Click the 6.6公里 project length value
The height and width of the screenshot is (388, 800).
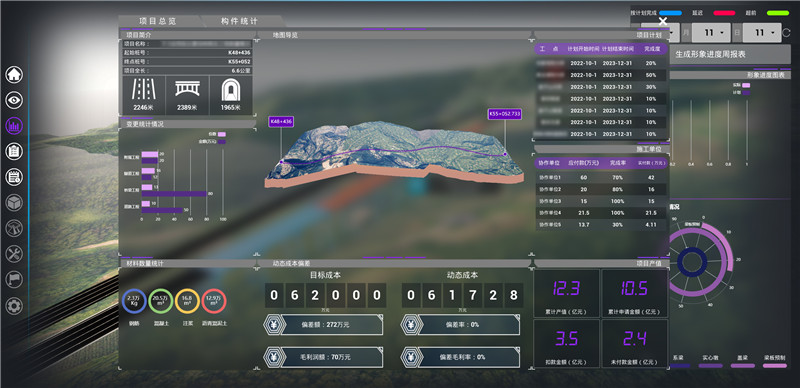(241, 70)
